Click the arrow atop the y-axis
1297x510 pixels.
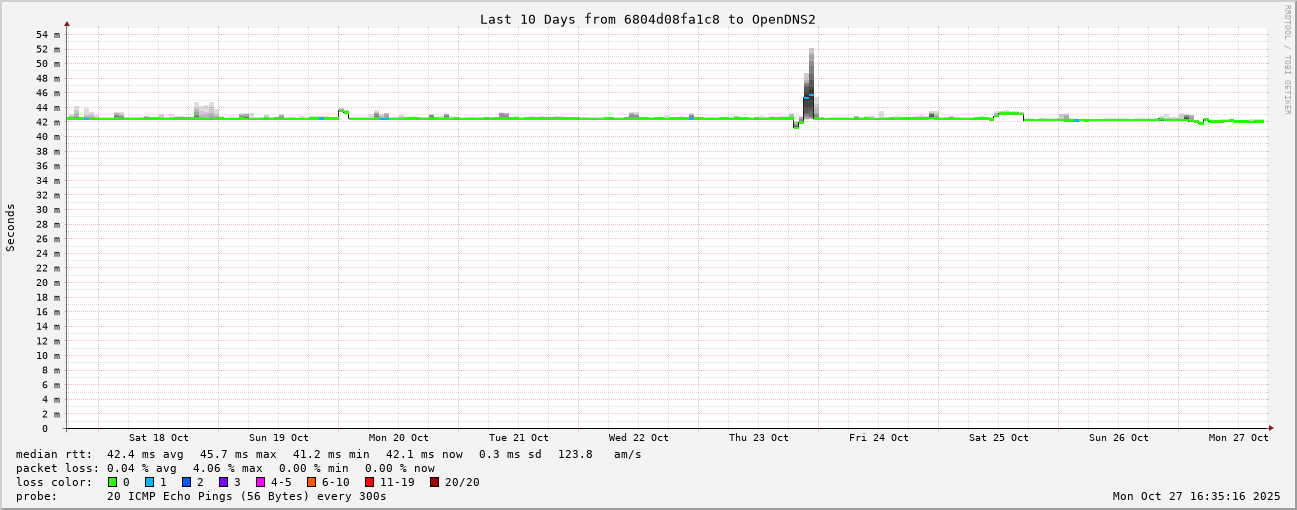(x=67, y=23)
